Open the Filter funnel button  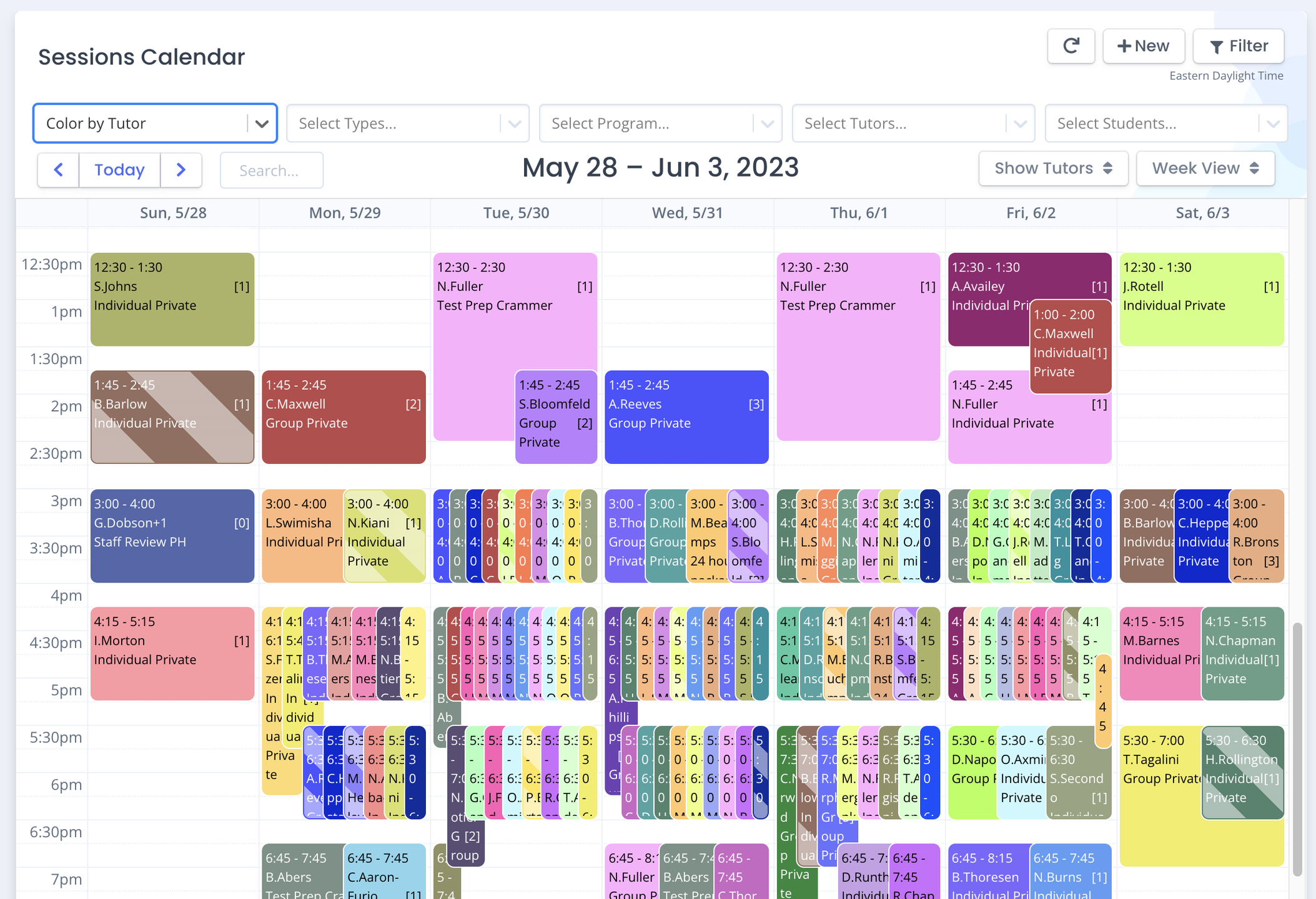1238,46
